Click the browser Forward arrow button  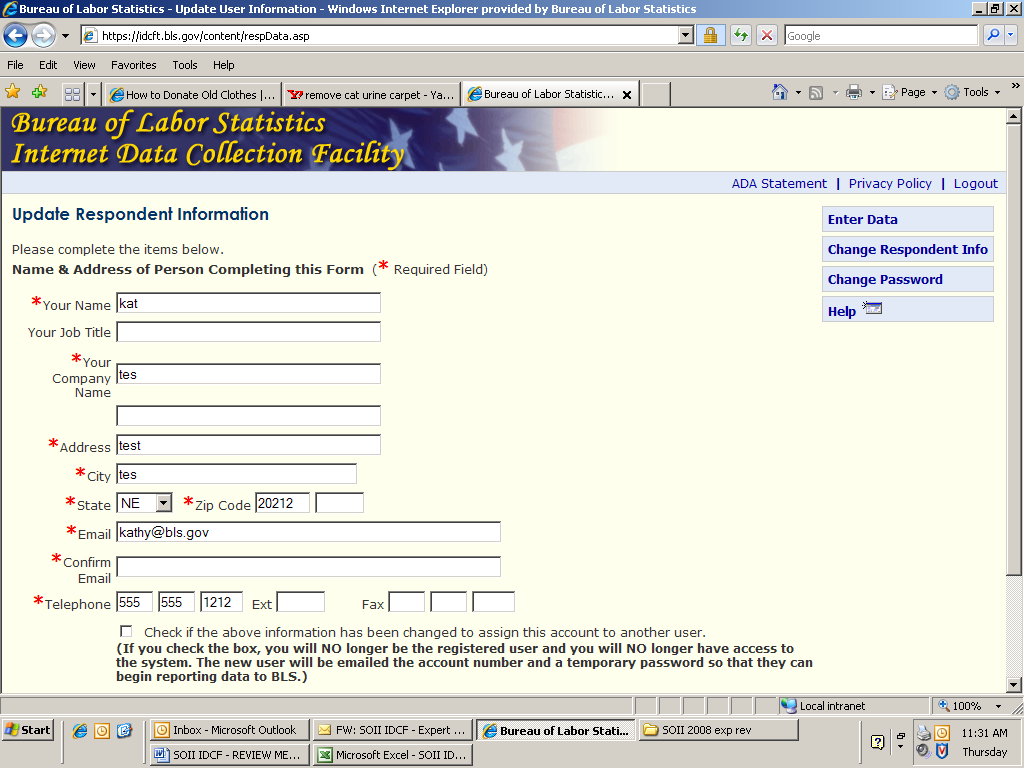[43, 35]
